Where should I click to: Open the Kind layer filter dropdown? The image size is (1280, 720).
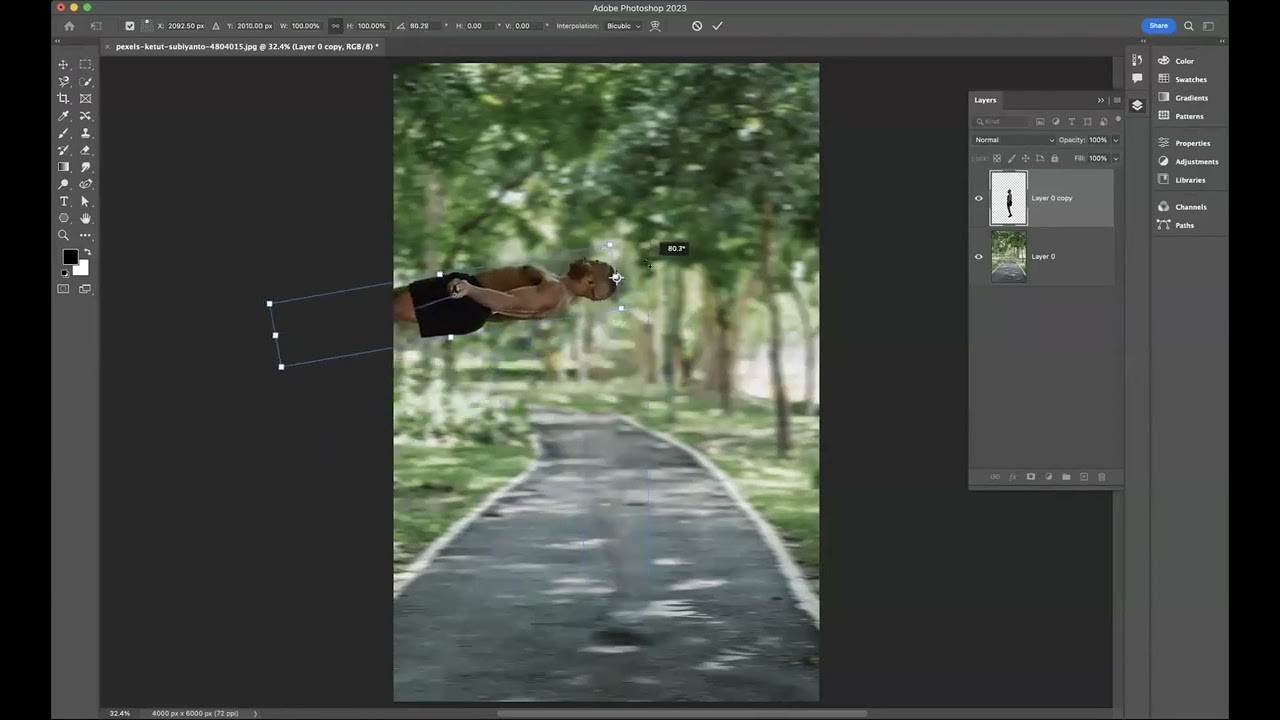1003,122
